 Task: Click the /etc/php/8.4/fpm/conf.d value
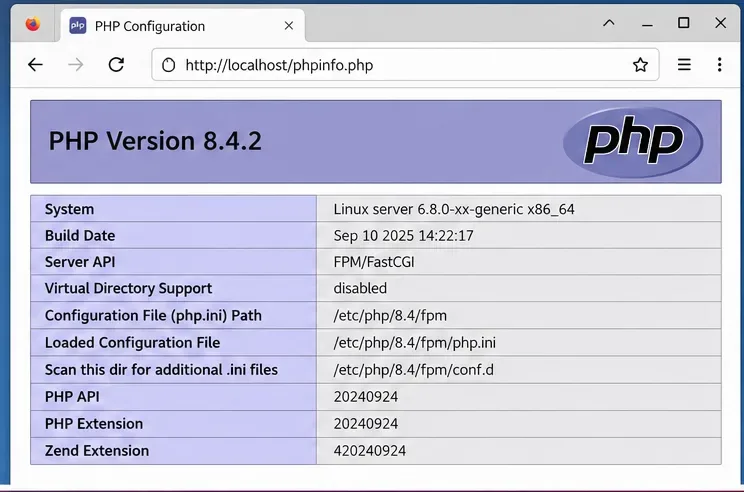(413, 370)
